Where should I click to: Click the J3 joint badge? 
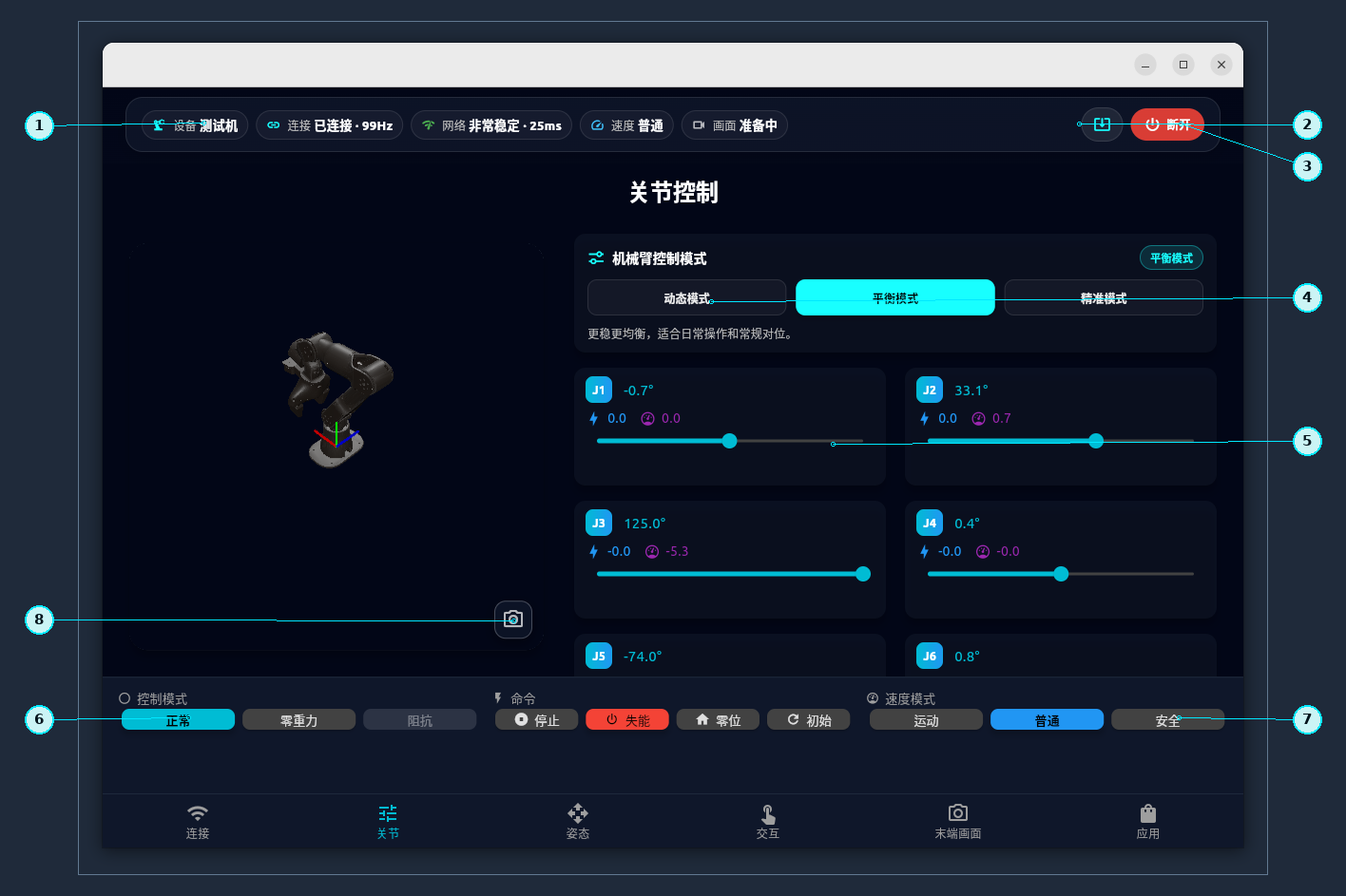599,523
